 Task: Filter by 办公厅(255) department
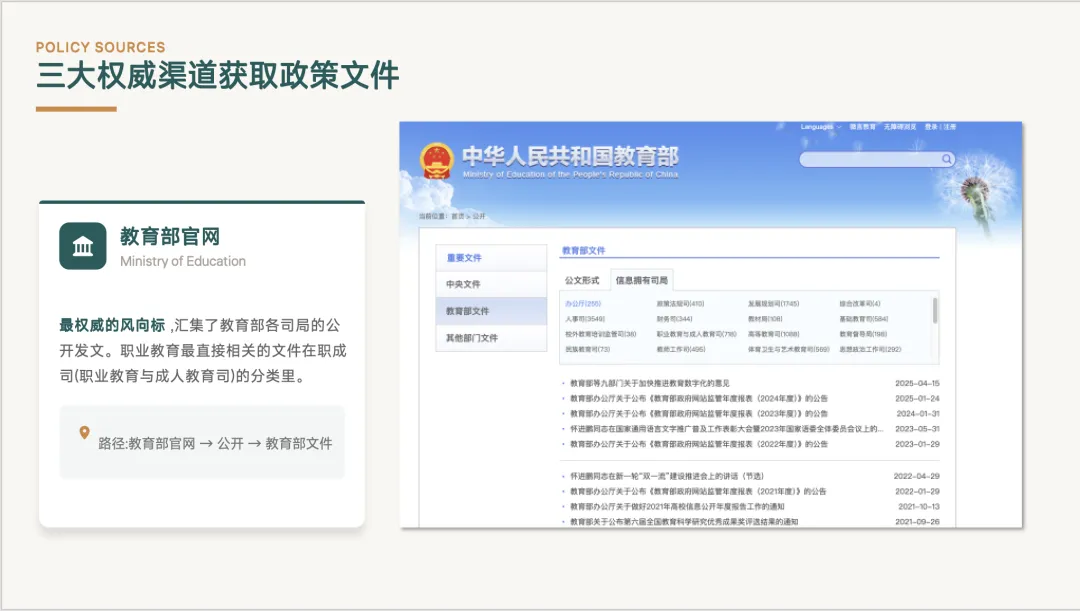coord(583,304)
